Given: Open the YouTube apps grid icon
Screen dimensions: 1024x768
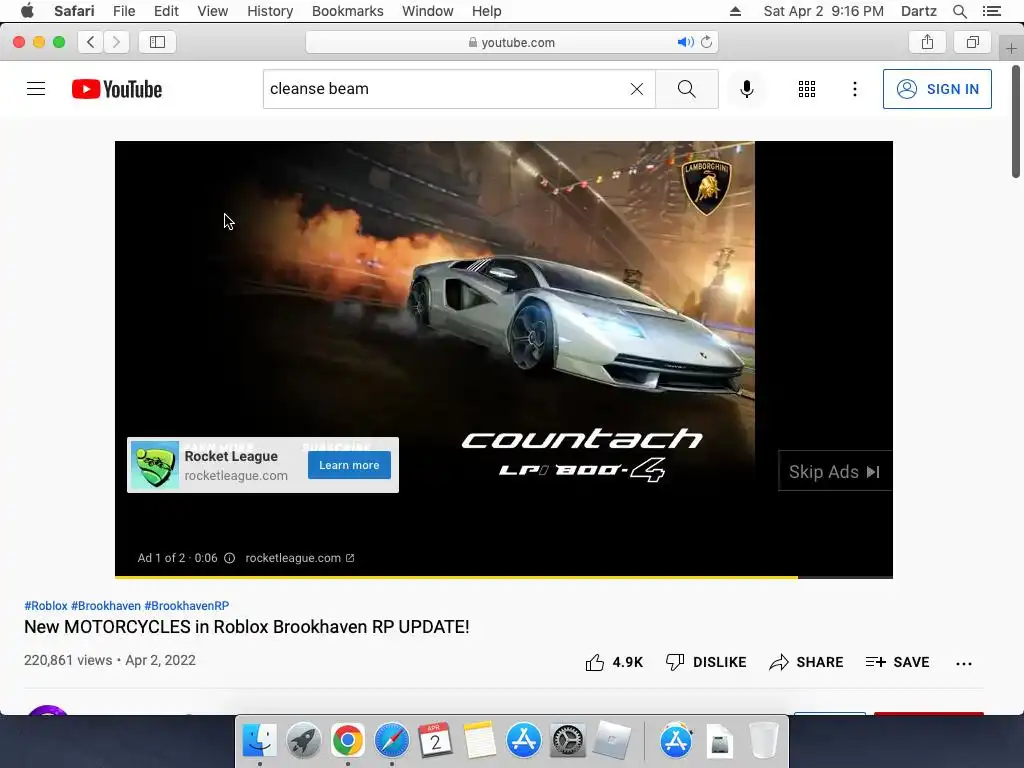Looking at the screenshot, I should click(807, 89).
